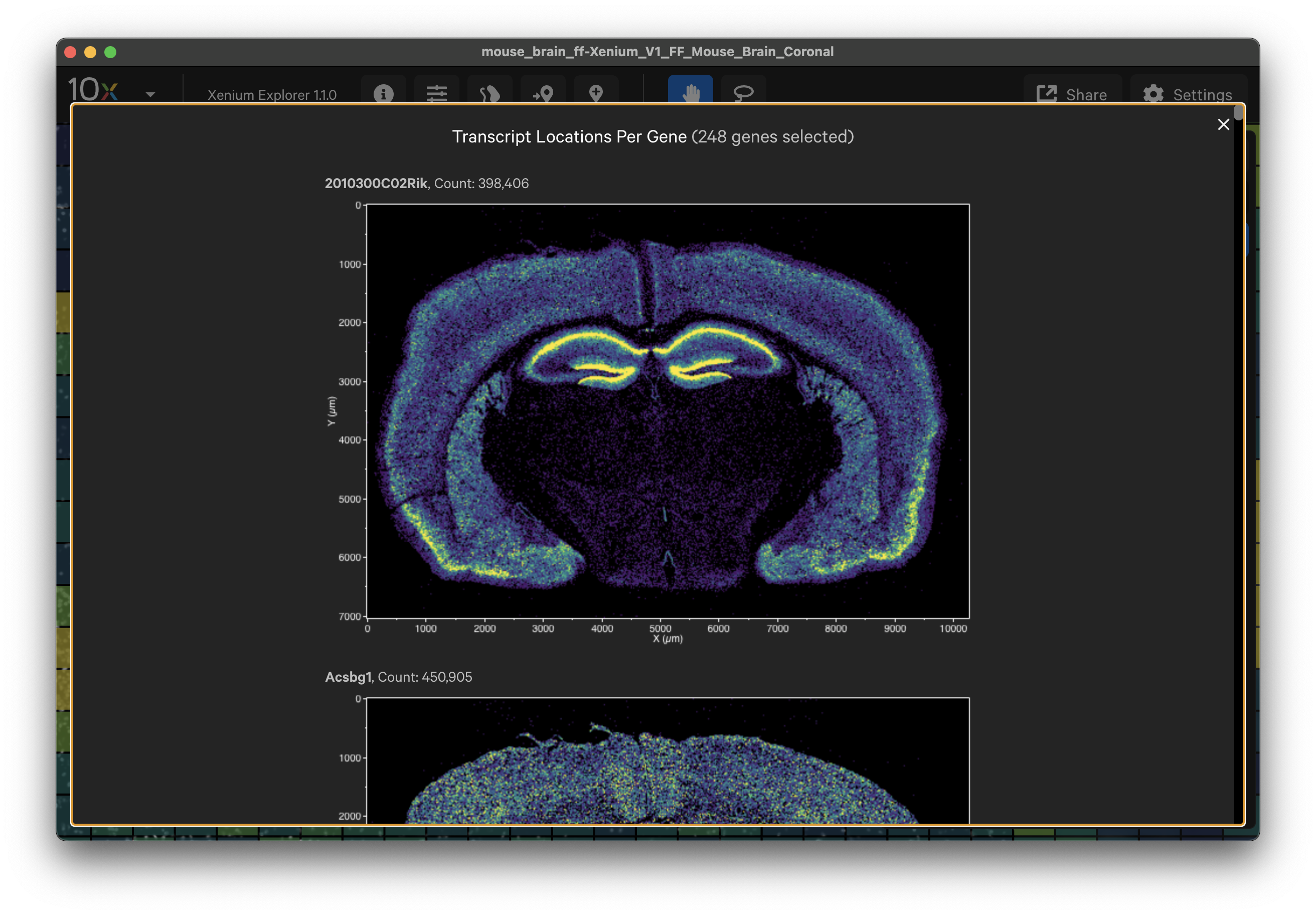Click the macOS yellow minimize button
This screenshot has height=915, width=1316.
pos(90,52)
